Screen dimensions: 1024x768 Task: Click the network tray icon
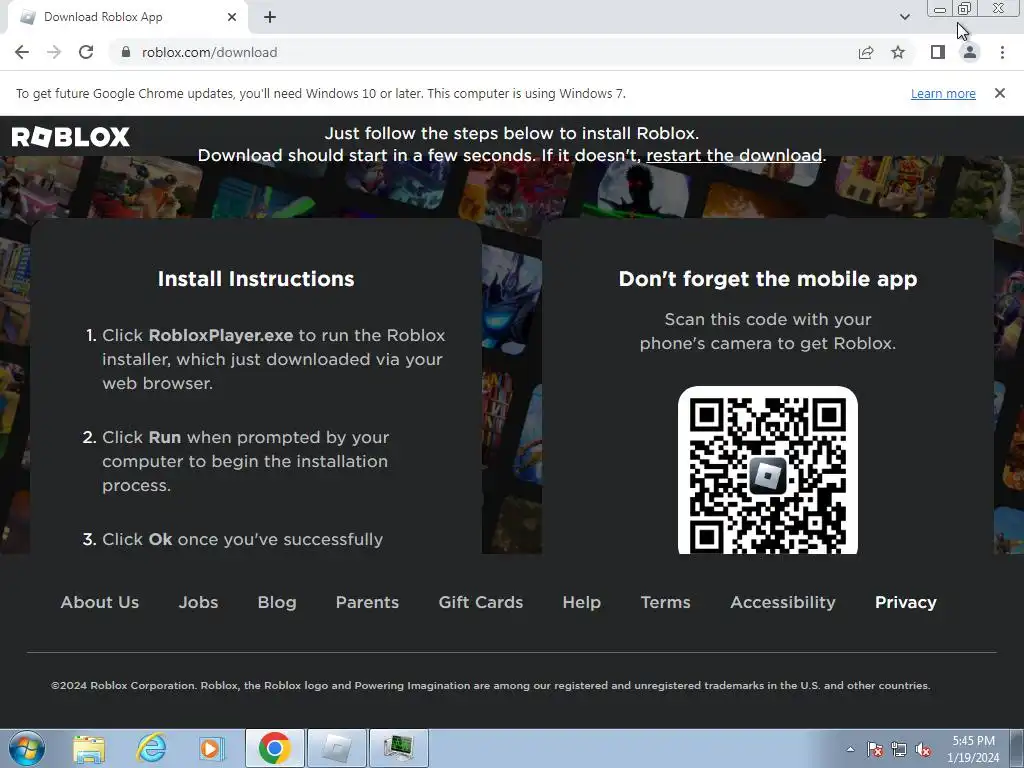point(899,749)
